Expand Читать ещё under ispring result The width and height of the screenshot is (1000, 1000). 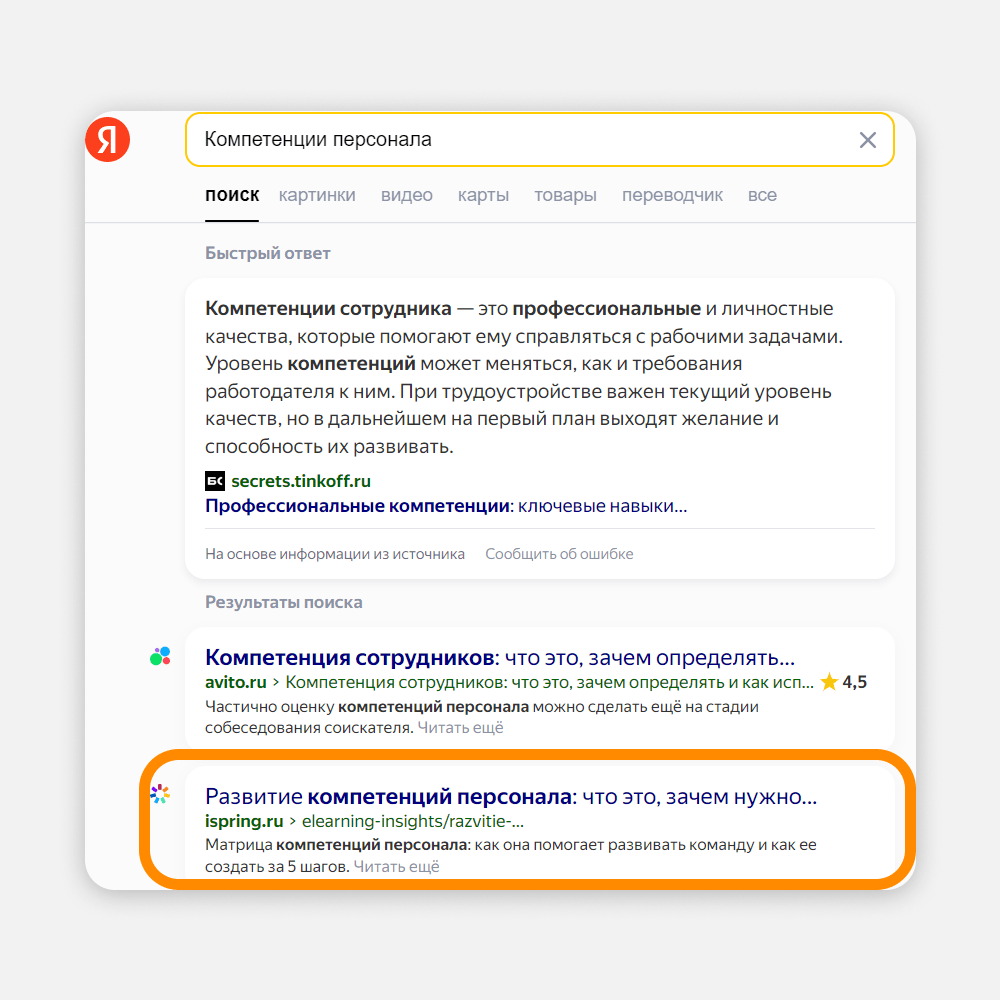pyautogui.click(x=396, y=867)
